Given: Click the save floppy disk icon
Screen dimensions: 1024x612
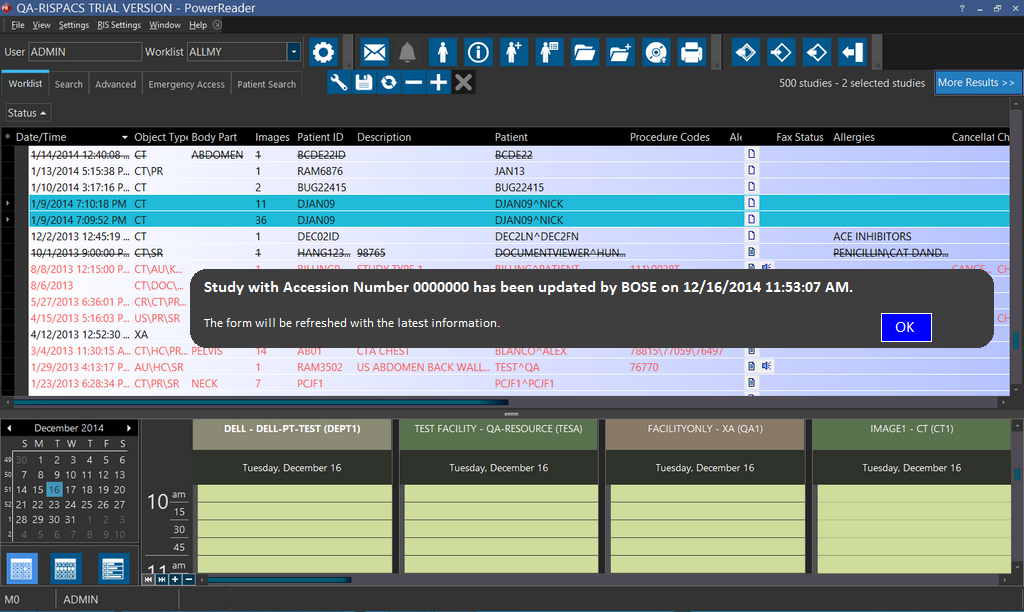Looking at the screenshot, I should click(x=364, y=83).
